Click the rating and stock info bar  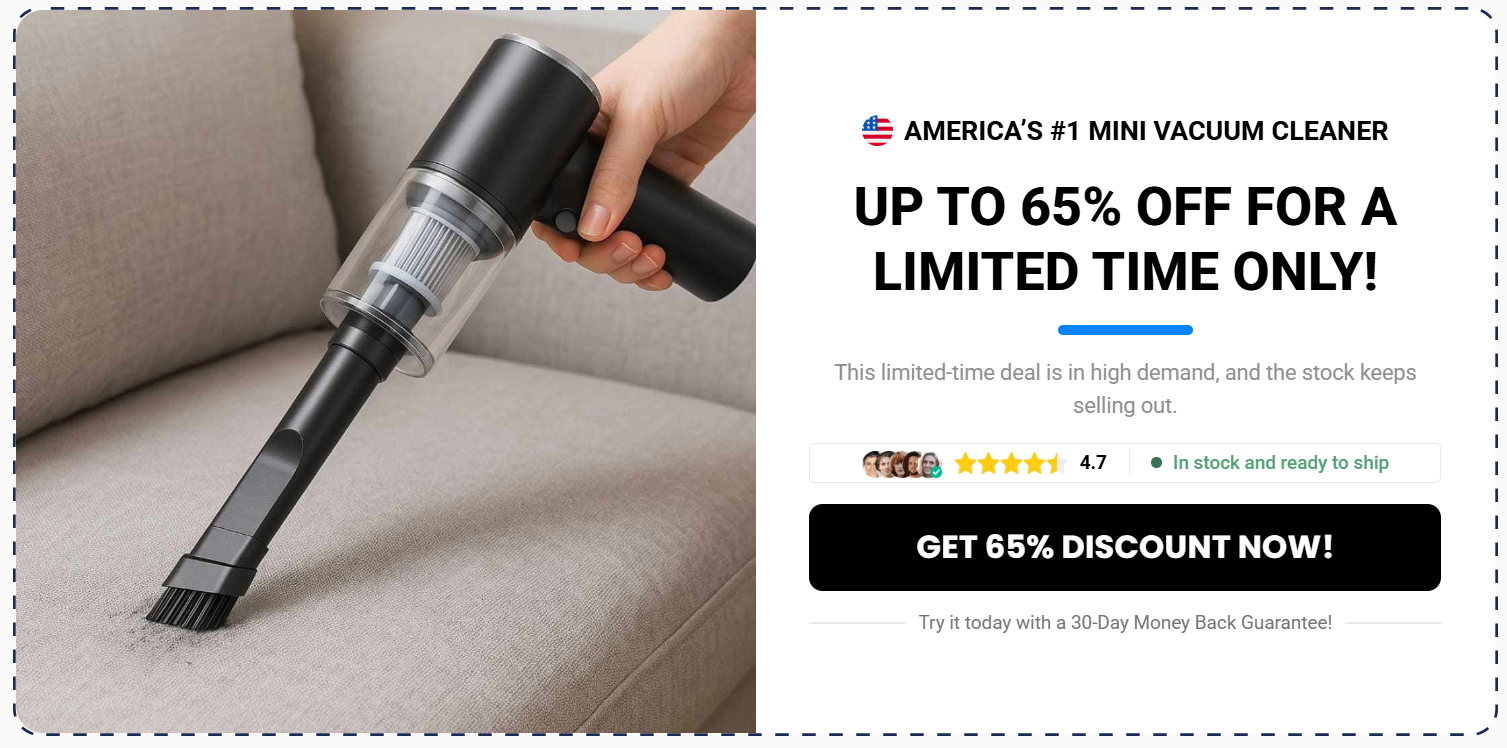coord(1125,463)
